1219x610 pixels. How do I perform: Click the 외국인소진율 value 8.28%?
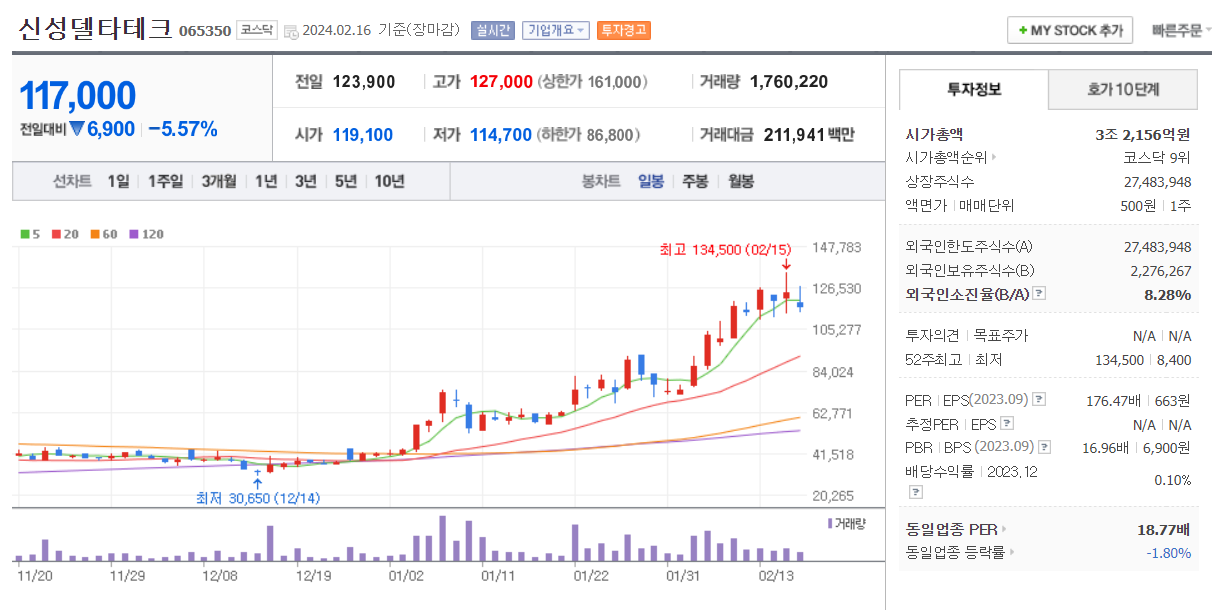1167,294
